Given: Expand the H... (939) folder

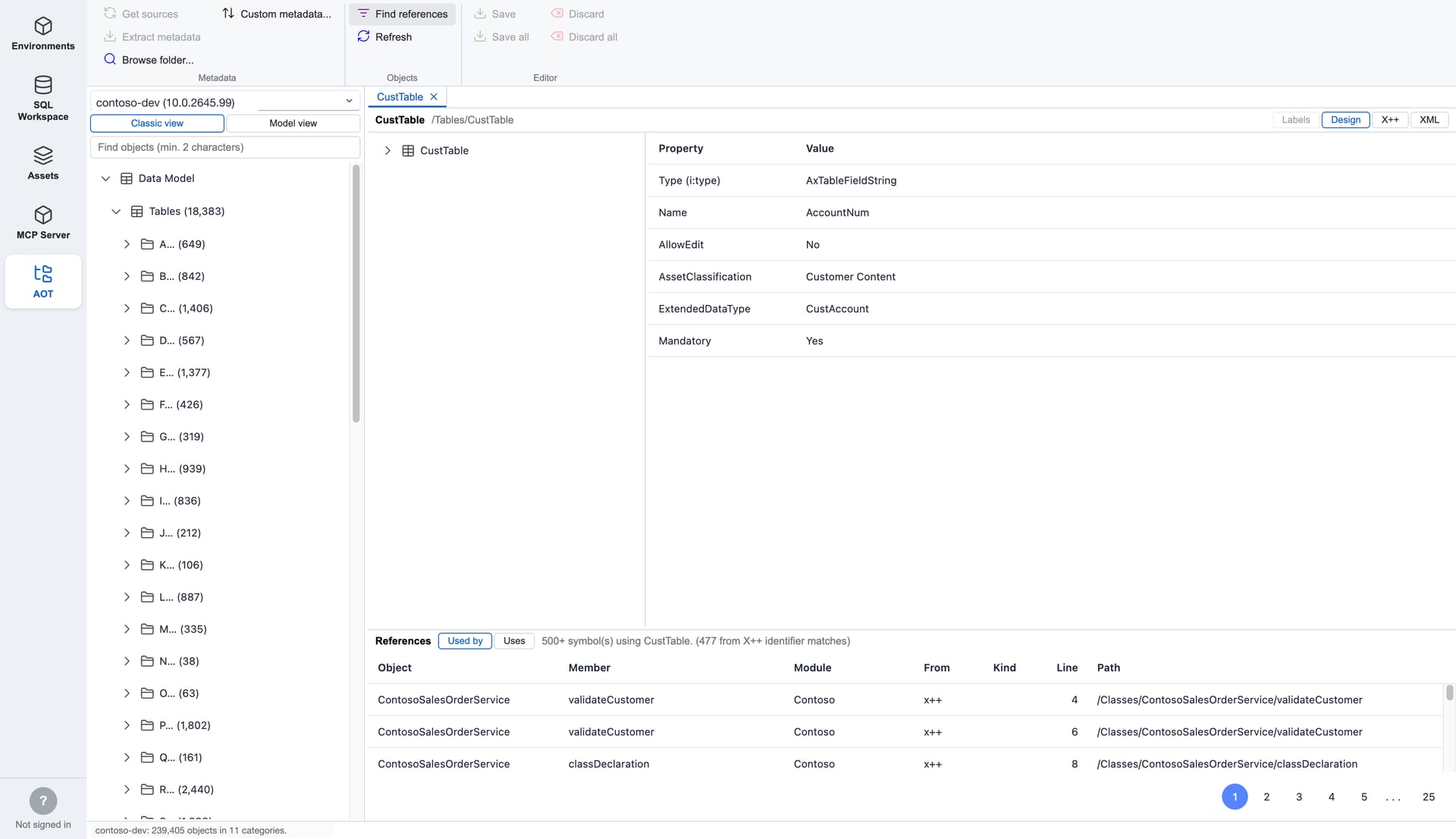Looking at the screenshot, I should (127, 469).
